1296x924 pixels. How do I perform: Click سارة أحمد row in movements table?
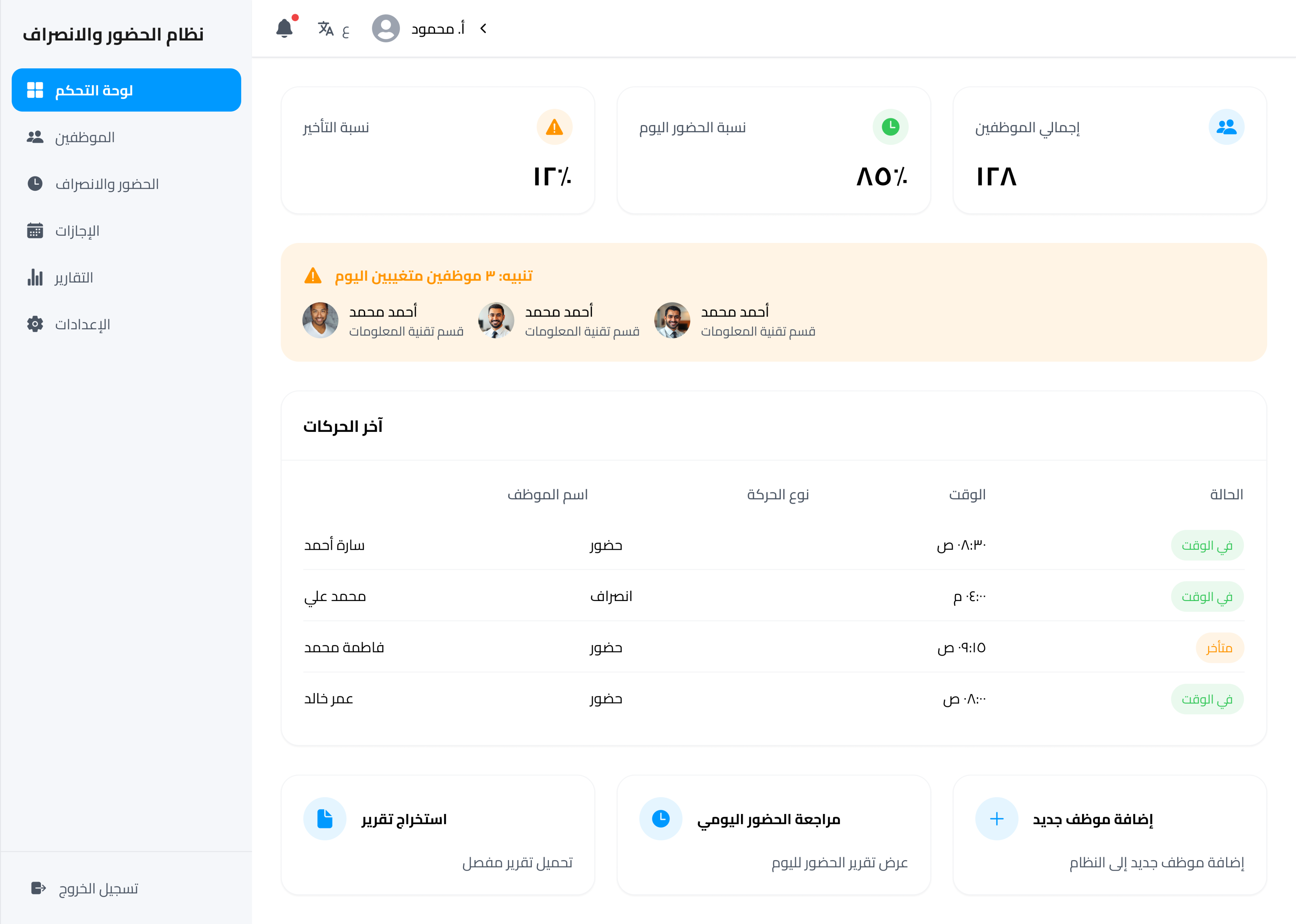pyautogui.click(x=335, y=545)
